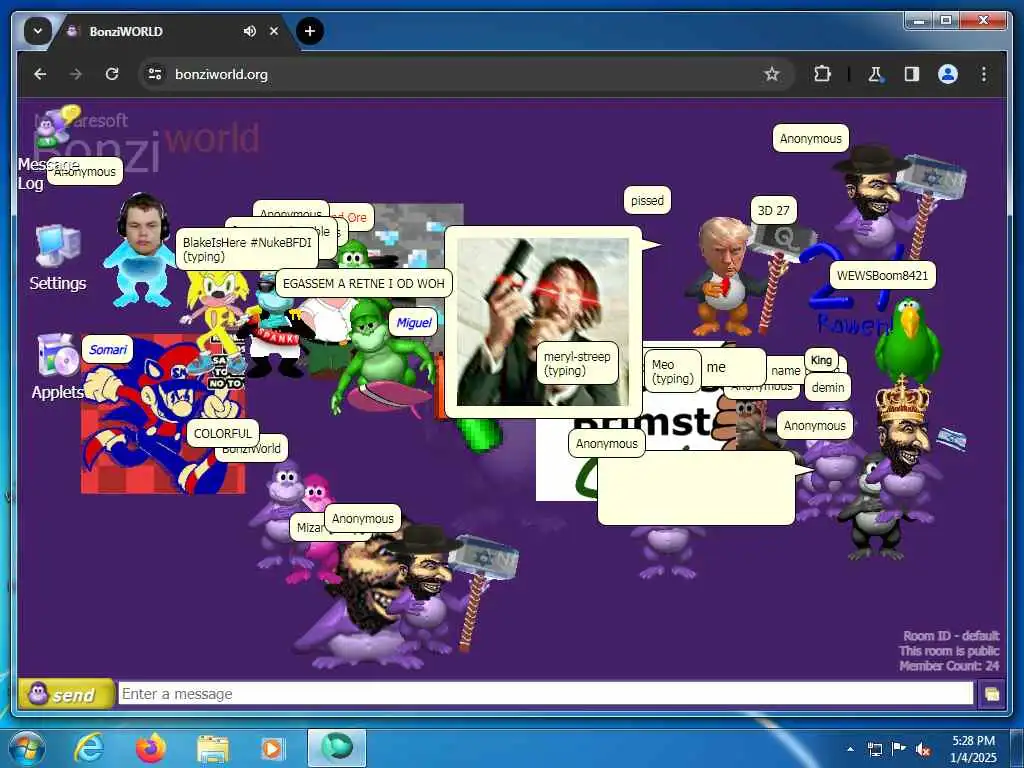Select the BonziWORLD tab
The width and height of the screenshot is (1024, 768).
(x=157, y=31)
